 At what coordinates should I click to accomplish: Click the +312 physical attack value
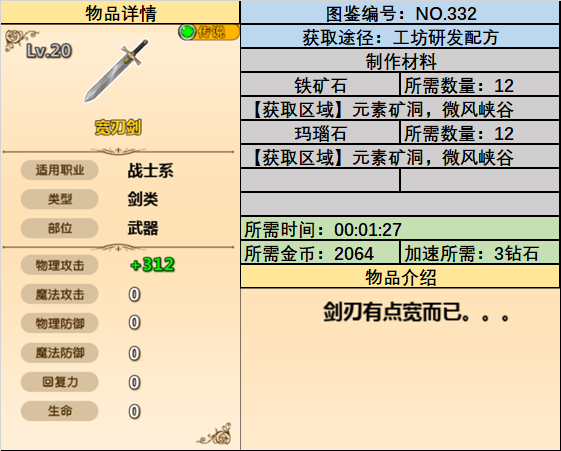(x=152, y=265)
